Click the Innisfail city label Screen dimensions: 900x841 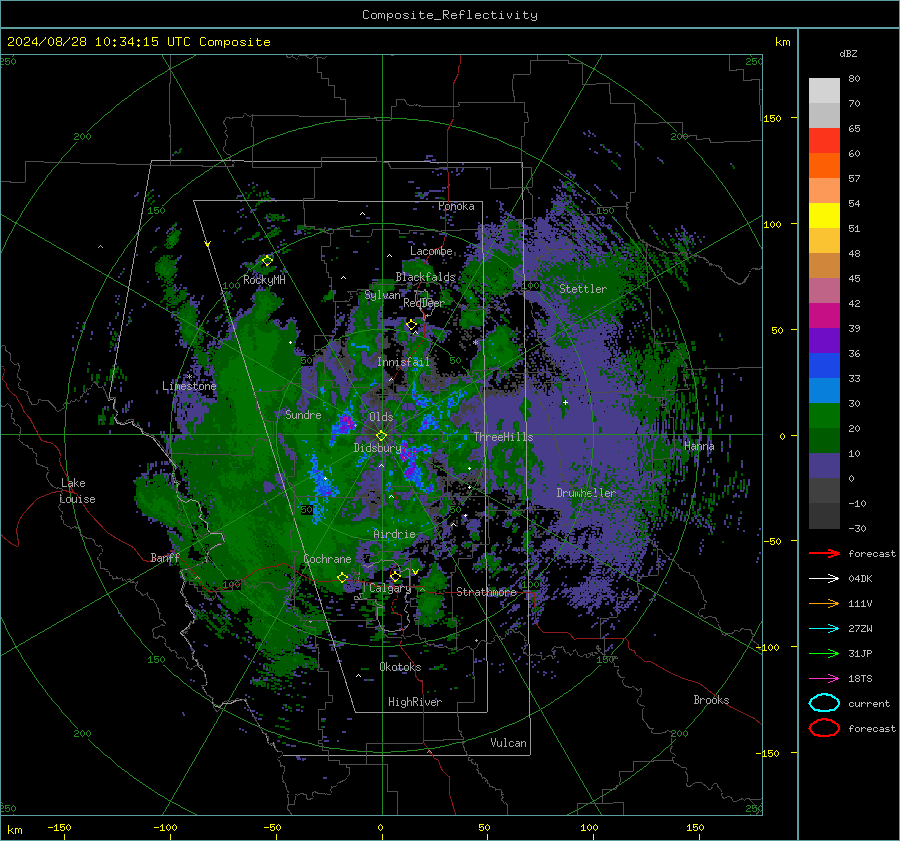point(403,362)
